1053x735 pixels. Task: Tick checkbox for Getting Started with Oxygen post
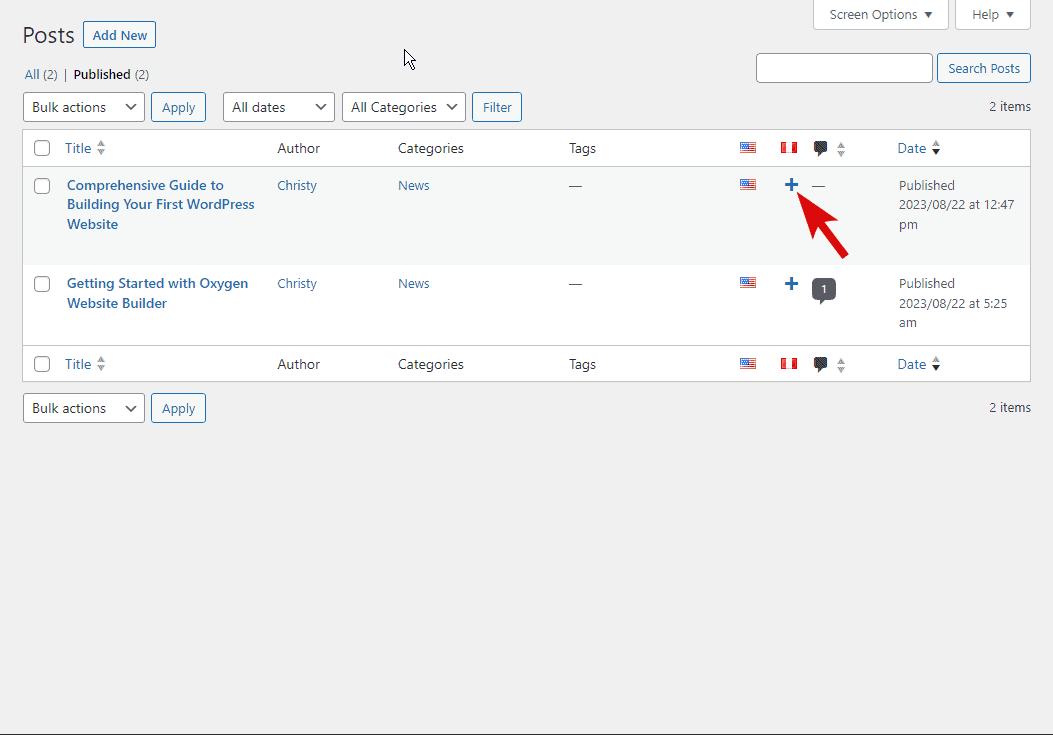coord(42,284)
